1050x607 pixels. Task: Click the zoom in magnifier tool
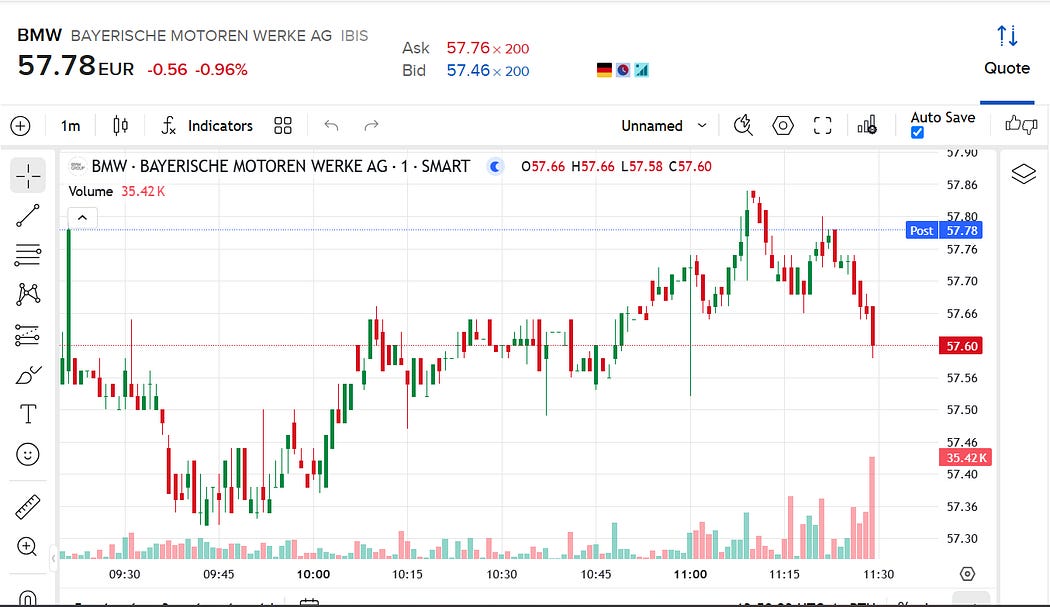pos(27,547)
